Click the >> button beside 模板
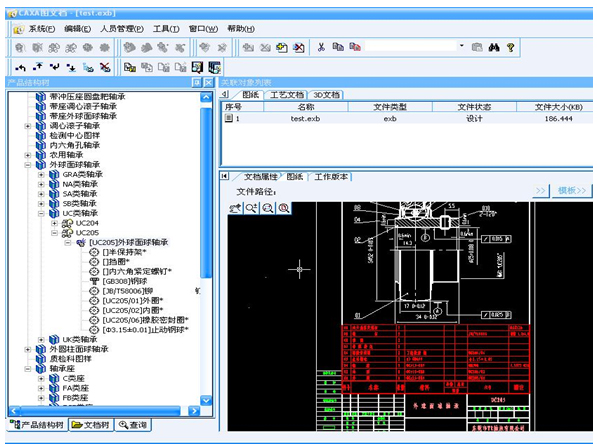This screenshot has height=447, width=597. (x=541, y=190)
